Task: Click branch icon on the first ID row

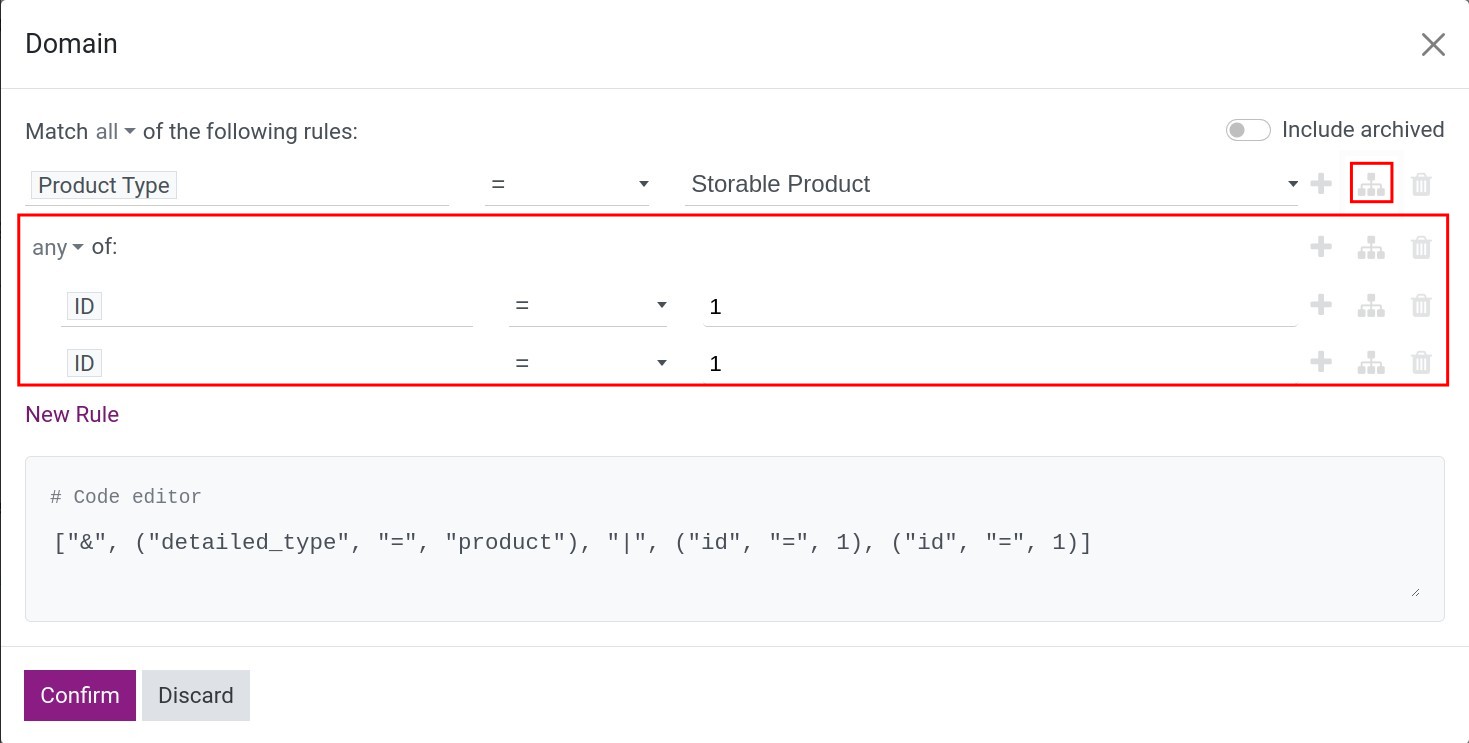Action: (x=1371, y=306)
